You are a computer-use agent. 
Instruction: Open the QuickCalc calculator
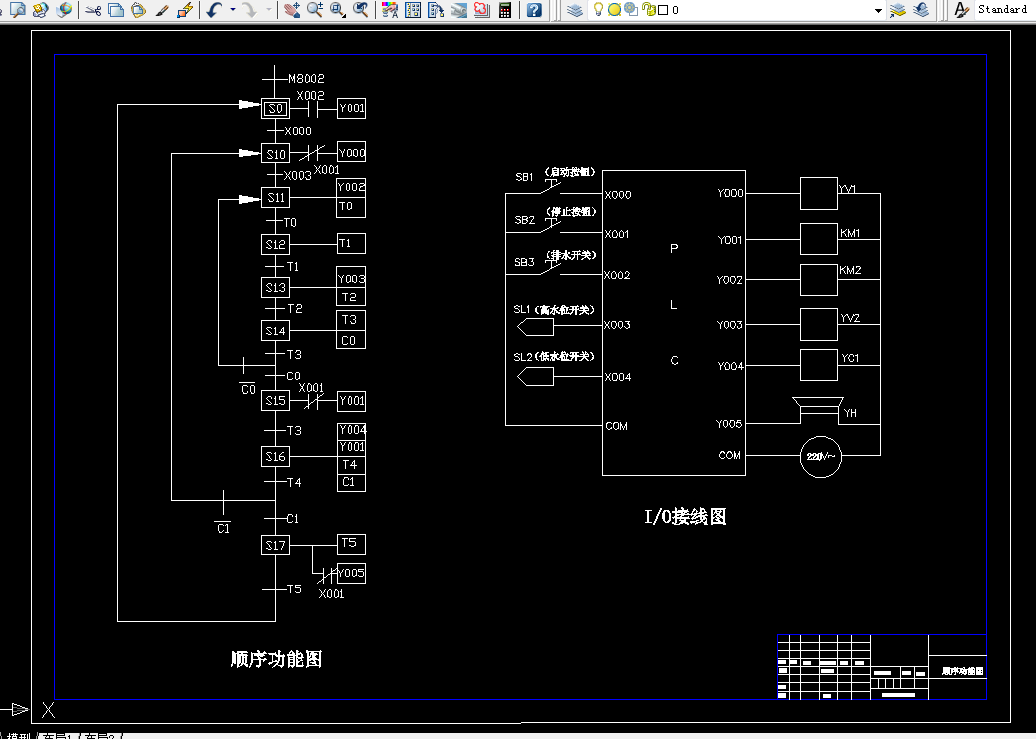point(505,10)
